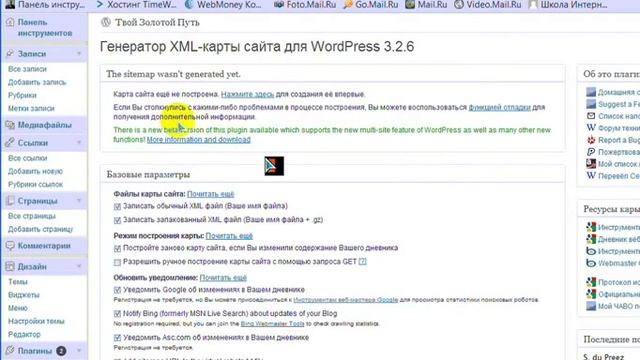Expand the Плагины menu arrow
640x360 pixels.
[79, 351]
